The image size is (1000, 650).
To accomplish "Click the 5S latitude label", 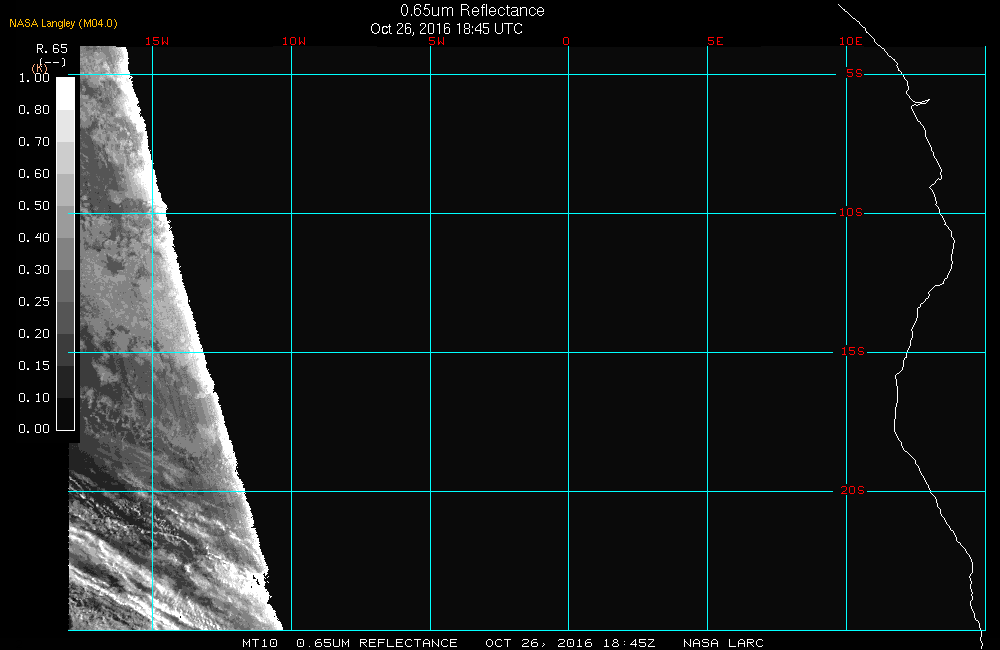I will coord(853,74).
